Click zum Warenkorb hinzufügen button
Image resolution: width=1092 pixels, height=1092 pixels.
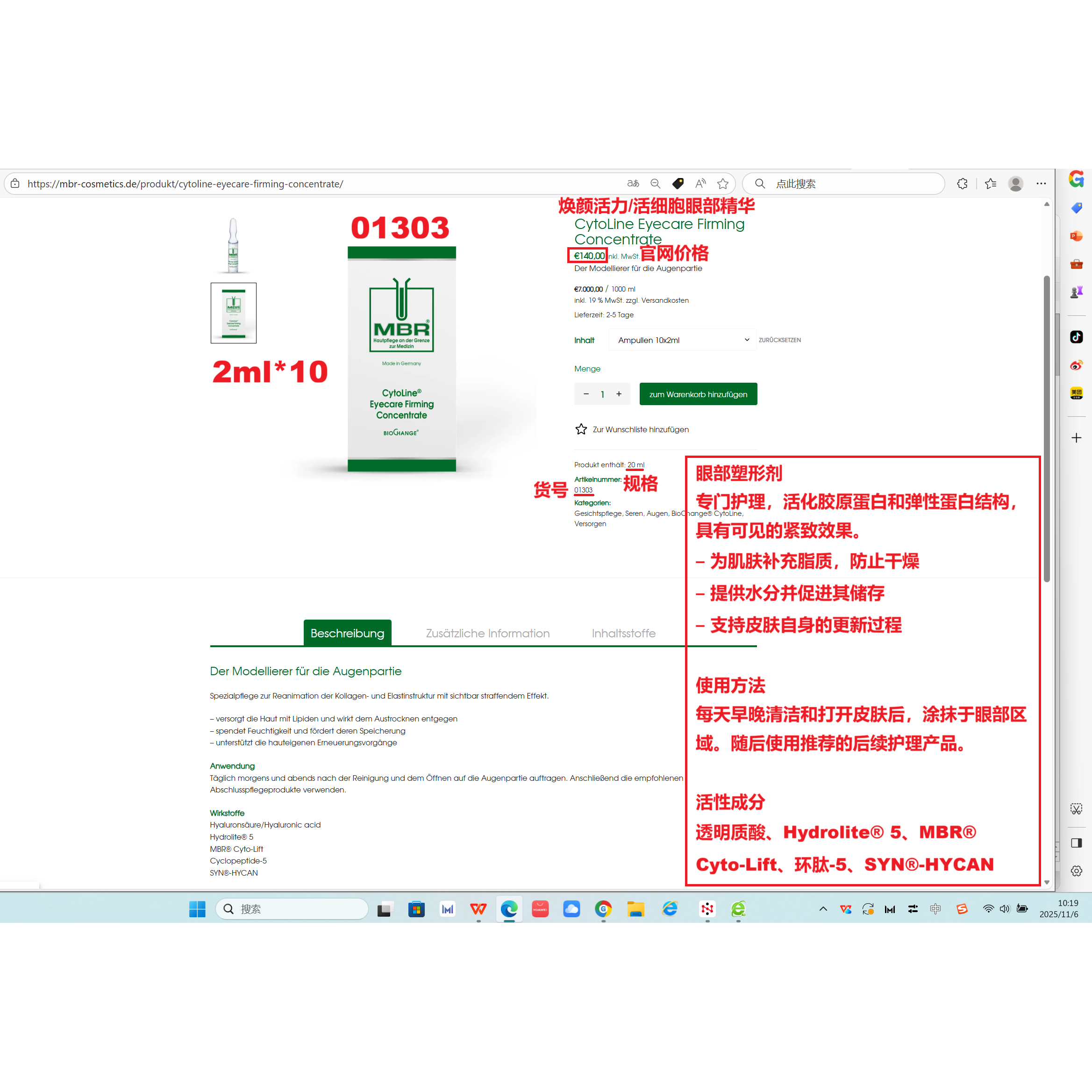[x=698, y=394]
